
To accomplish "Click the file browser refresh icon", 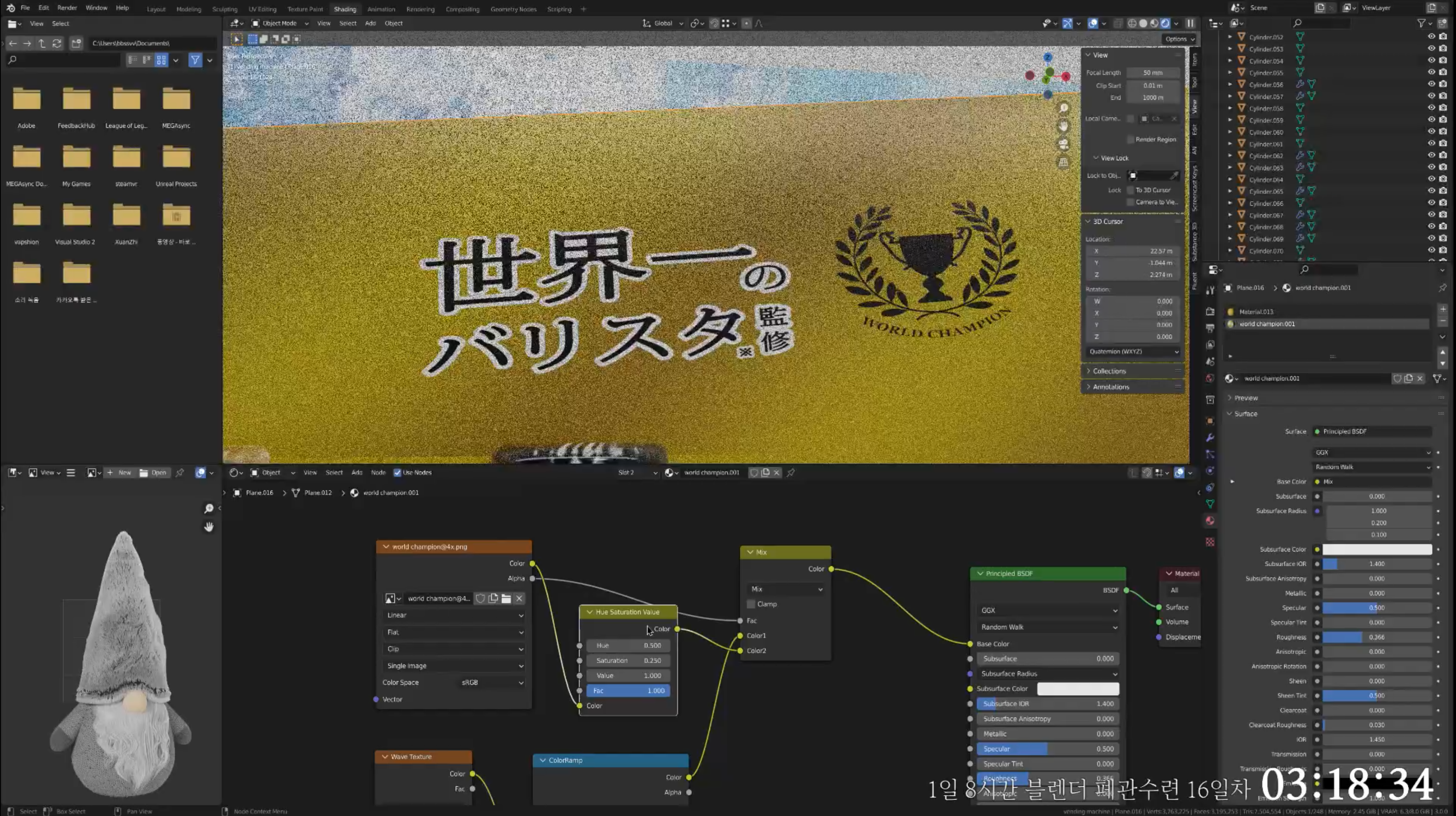I will click(57, 43).
